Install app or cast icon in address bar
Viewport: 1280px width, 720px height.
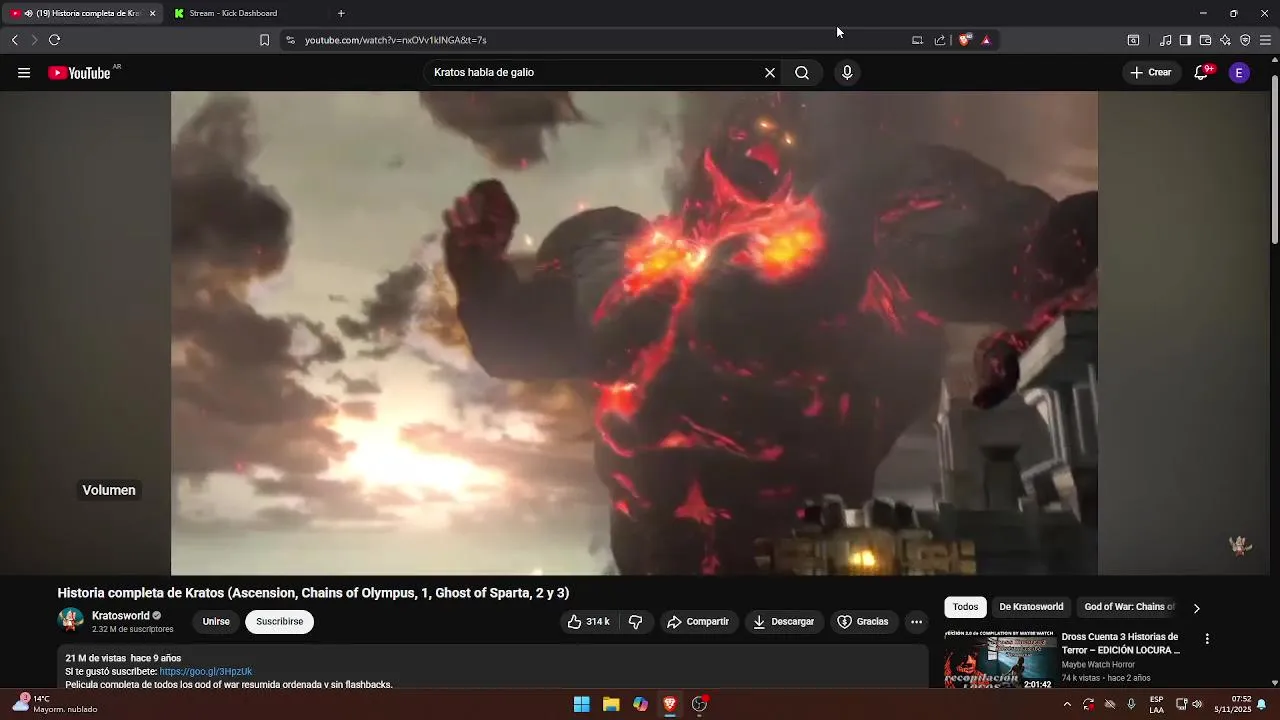click(917, 40)
